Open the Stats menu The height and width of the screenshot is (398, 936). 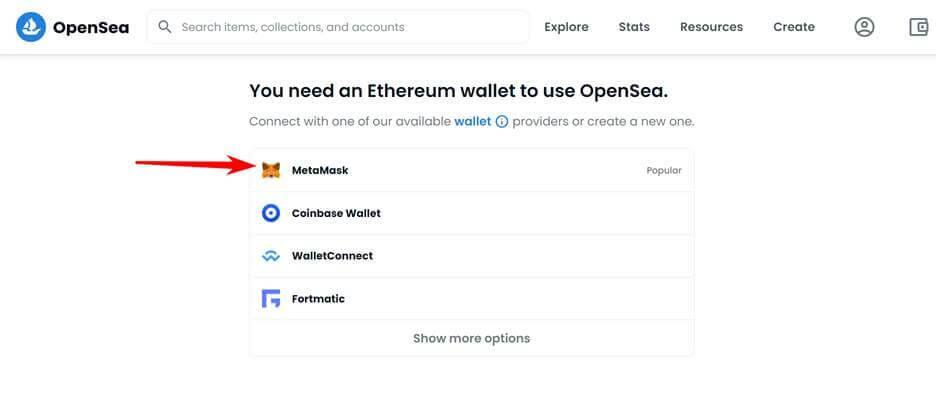click(634, 27)
